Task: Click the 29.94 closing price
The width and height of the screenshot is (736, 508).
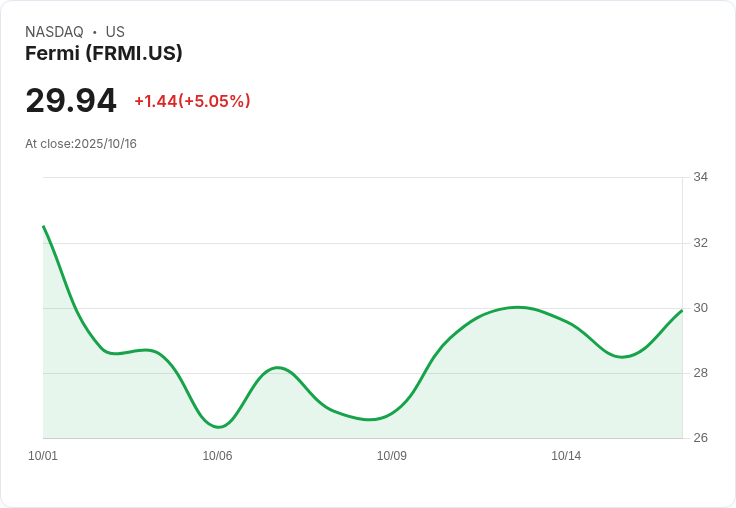Action: 71,101
